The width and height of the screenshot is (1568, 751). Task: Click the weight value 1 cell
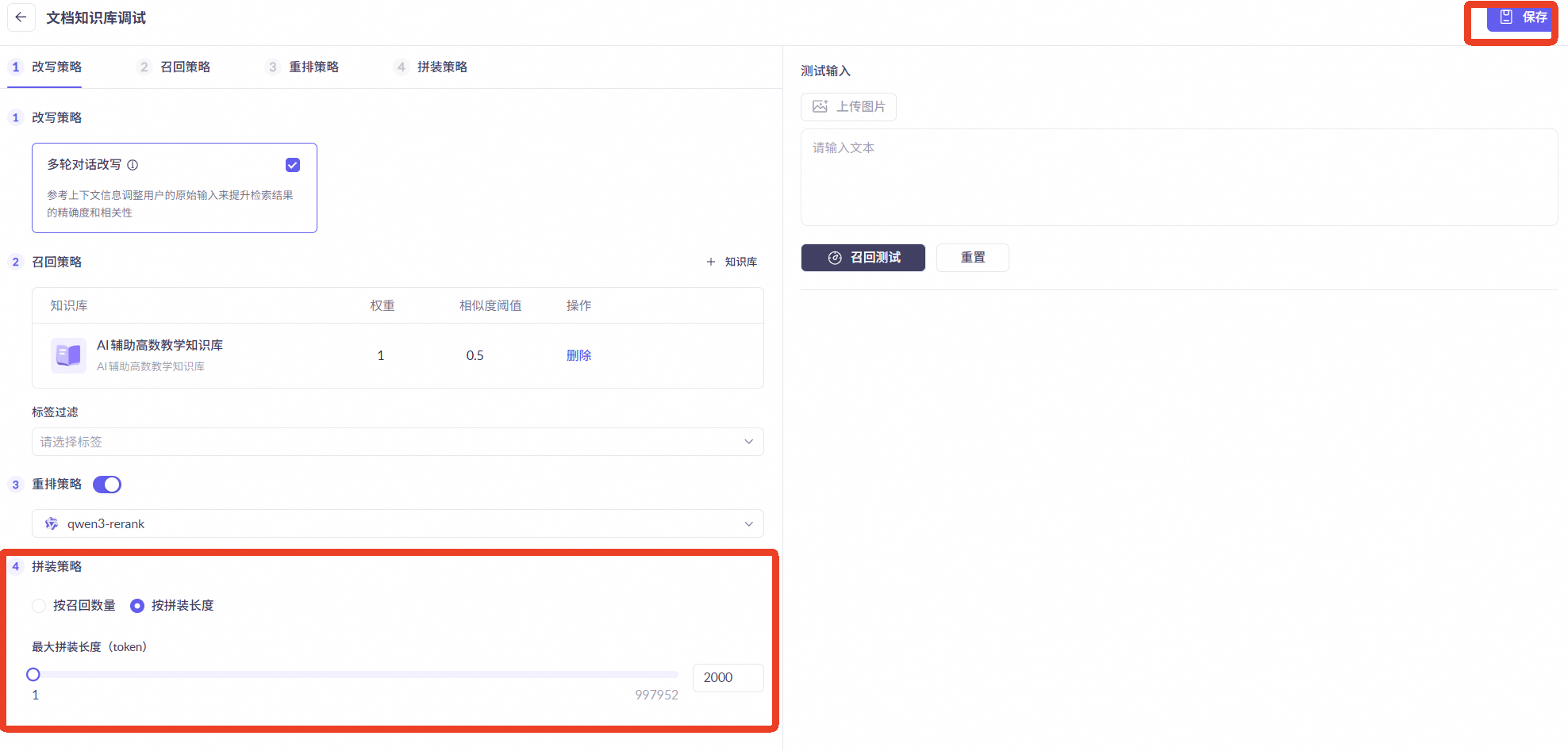[x=381, y=355]
